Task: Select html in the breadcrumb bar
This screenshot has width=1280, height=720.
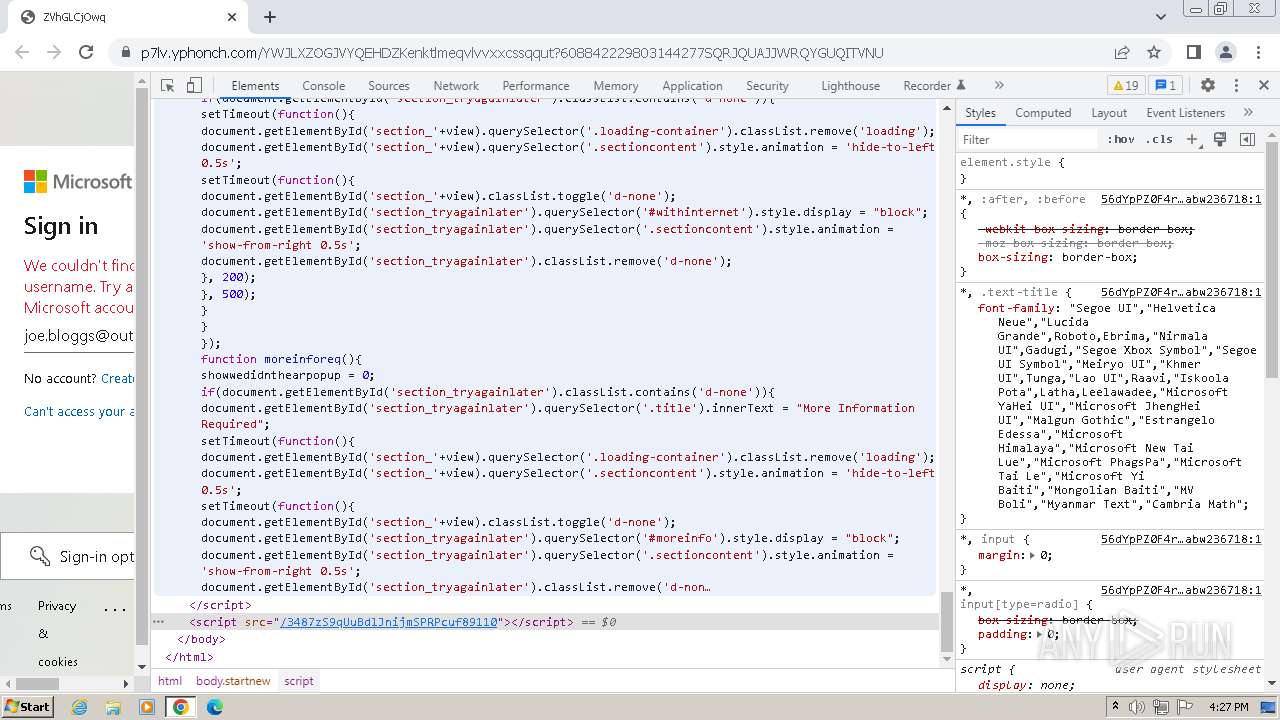Action: click(170, 681)
